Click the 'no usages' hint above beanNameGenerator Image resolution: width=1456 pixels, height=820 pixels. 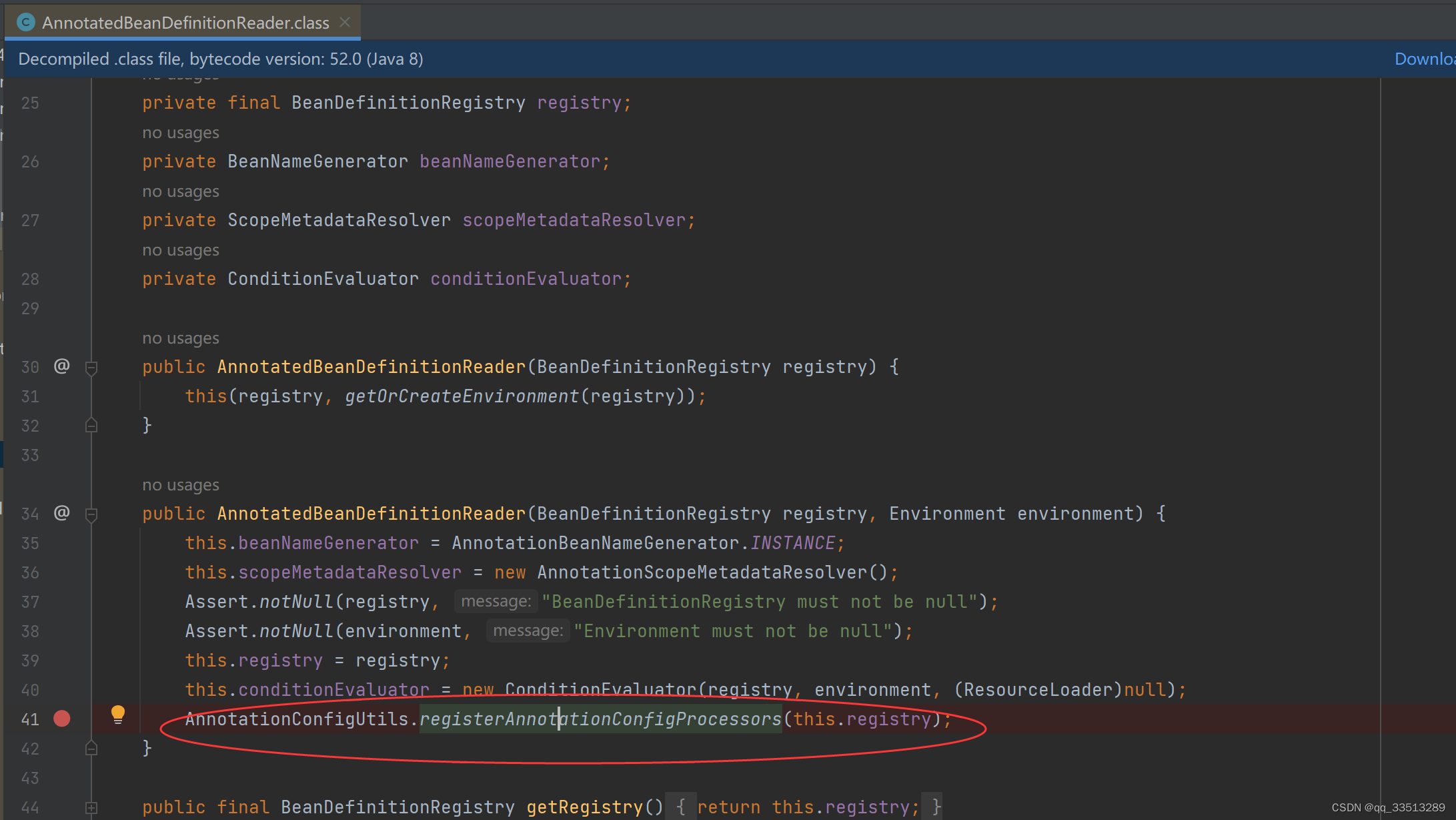pos(180,132)
